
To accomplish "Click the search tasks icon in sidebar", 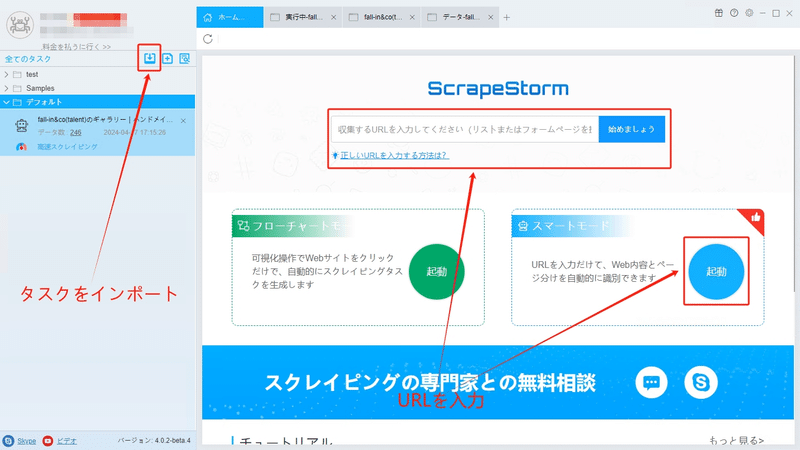I will coord(185,59).
